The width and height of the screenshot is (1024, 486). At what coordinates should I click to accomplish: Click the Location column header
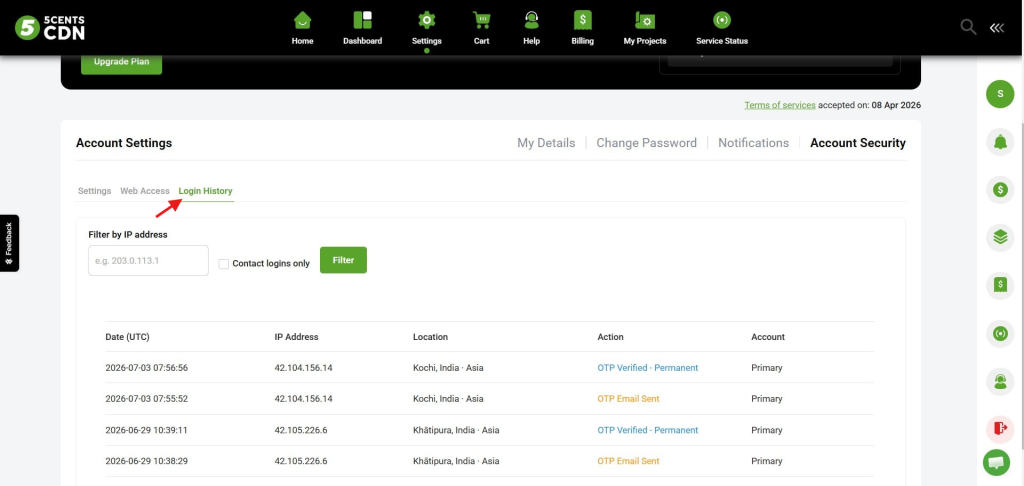coord(430,337)
